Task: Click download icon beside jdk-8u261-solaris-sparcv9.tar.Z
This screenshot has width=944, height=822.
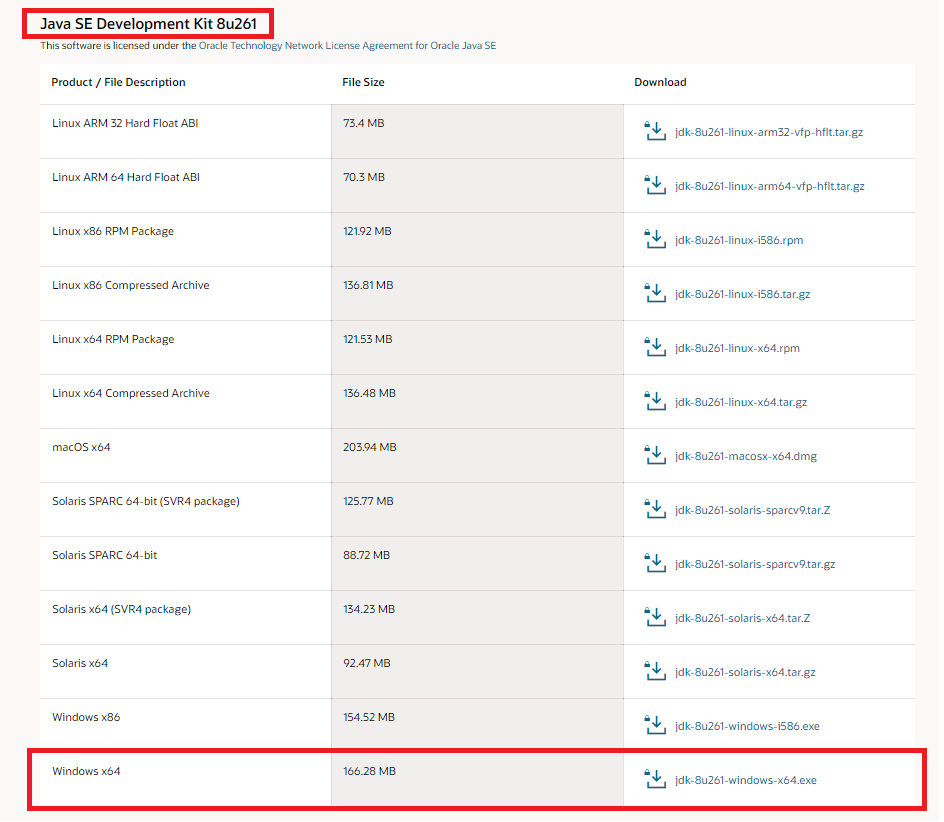Action: pos(654,509)
